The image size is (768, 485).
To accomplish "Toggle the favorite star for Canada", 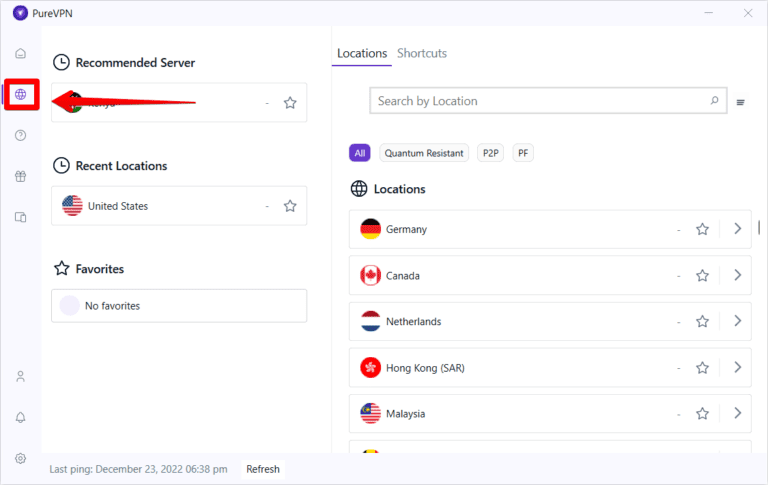I will coord(702,275).
